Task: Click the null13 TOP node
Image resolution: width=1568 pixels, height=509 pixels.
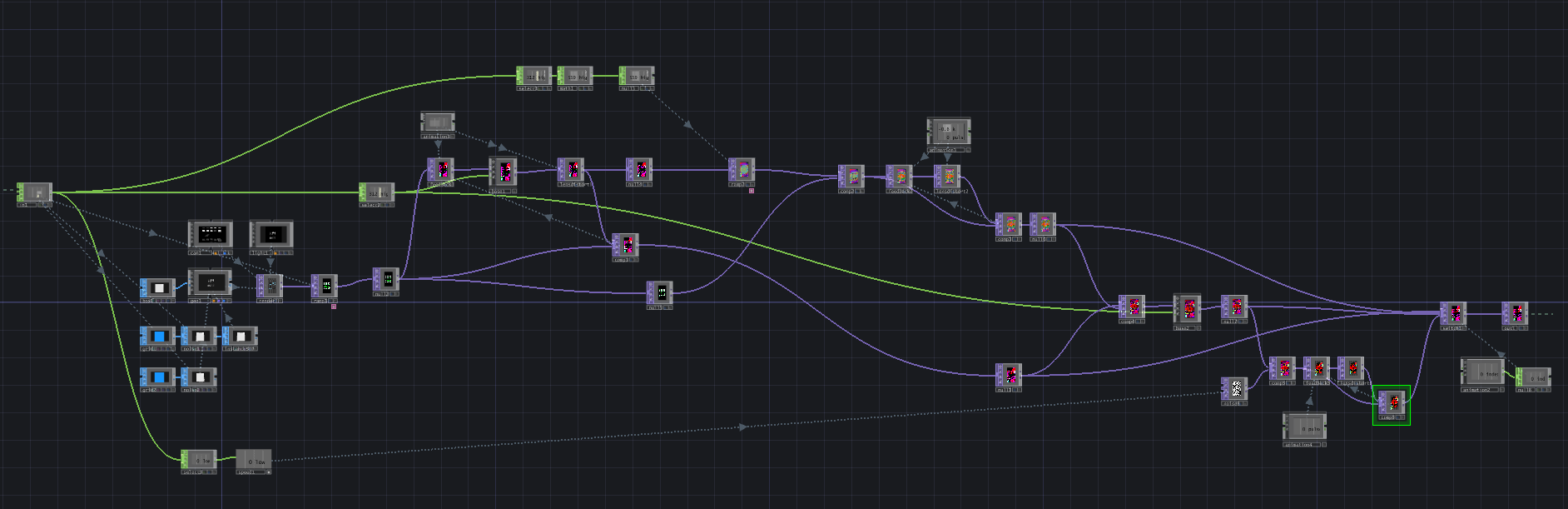Action: tap(1009, 374)
